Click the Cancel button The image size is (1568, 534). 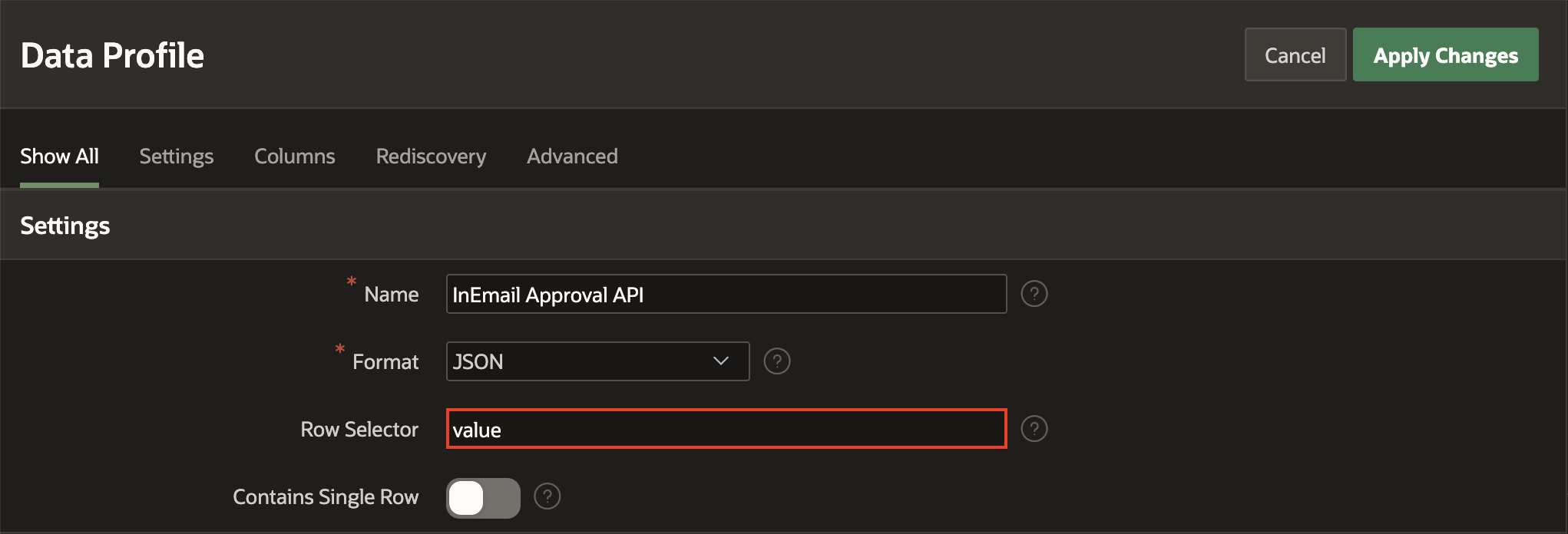point(1295,55)
